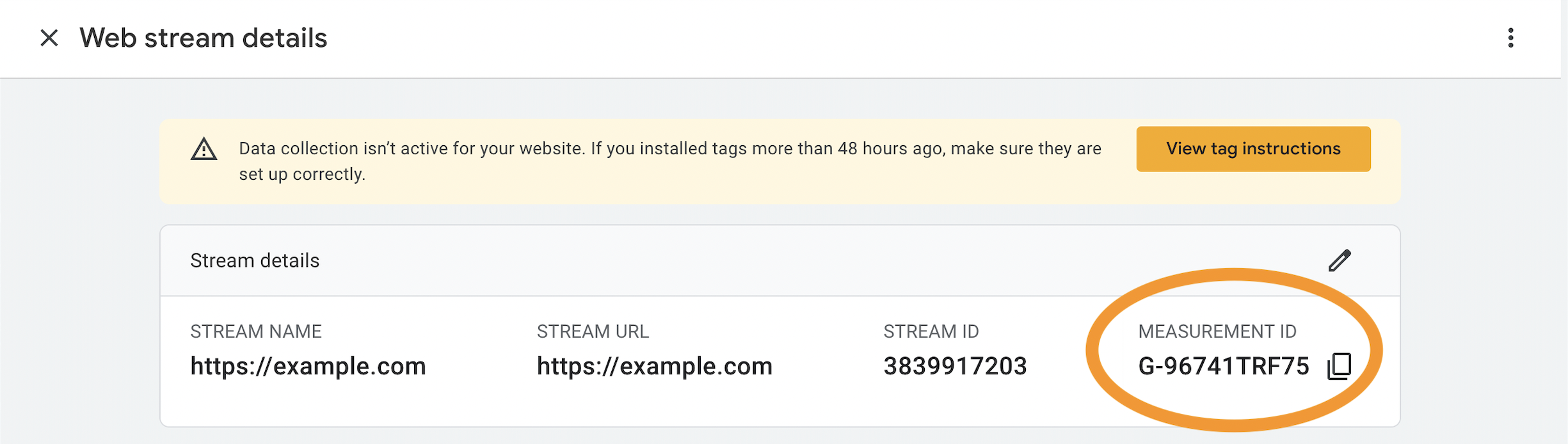This screenshot has height=444, width=1568.
Task: Click the data collection warning message text
Action: [670, 161]
